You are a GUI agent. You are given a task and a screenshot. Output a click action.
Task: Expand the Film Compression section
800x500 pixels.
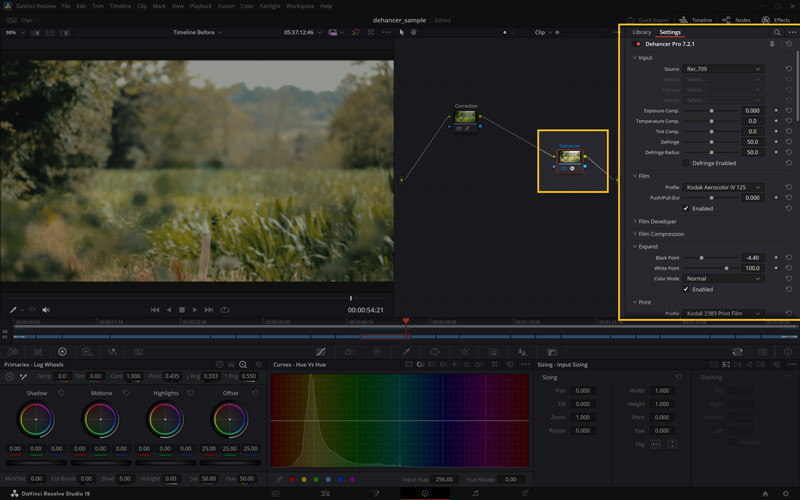tap(658, 234)
